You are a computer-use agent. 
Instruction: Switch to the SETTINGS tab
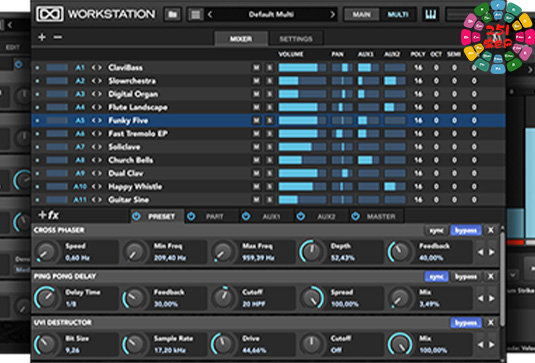pyautogui.click(x=296, y=39)
